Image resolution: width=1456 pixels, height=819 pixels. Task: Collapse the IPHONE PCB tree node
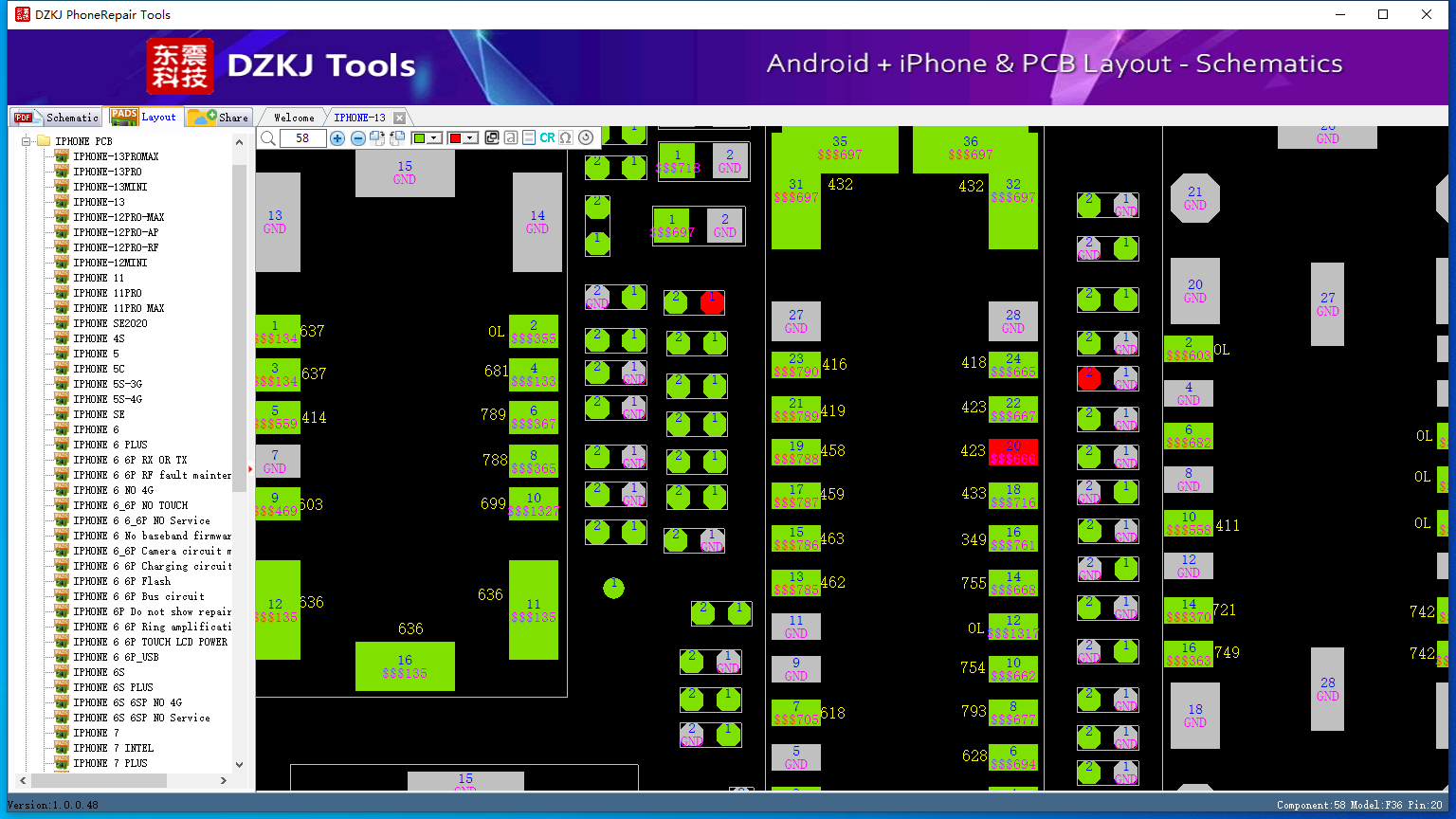pyautogui.click(x=27, y=141)
